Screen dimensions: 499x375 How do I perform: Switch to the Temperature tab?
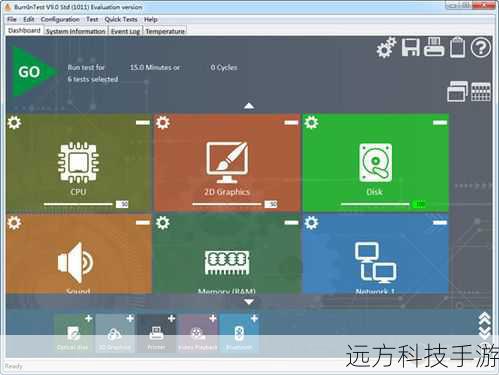[x=165, y=31]
